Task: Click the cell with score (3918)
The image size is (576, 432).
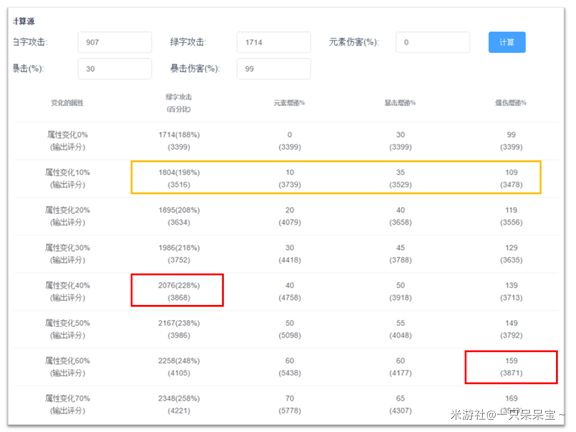Action: pos(400,291)
